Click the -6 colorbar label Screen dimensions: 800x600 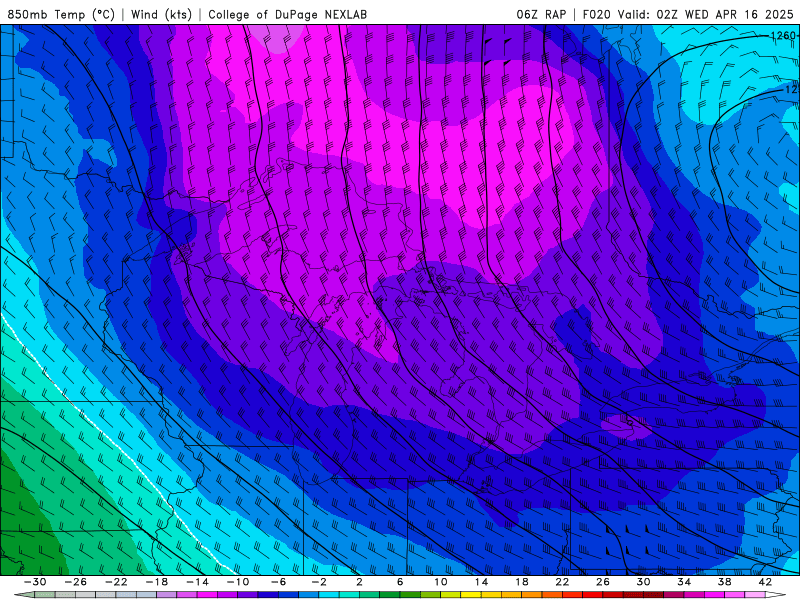[x=279, y=582]
